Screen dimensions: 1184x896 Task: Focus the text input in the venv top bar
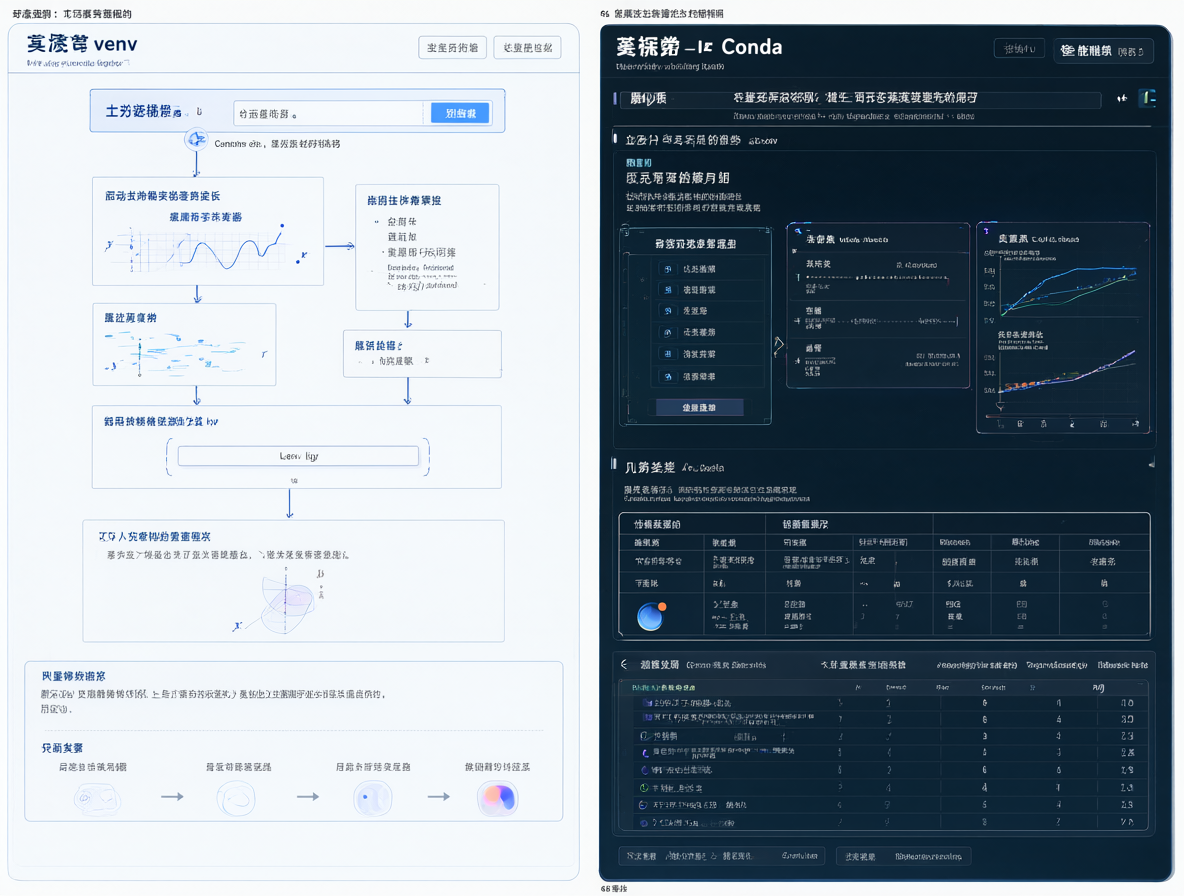tap(328, 113)
